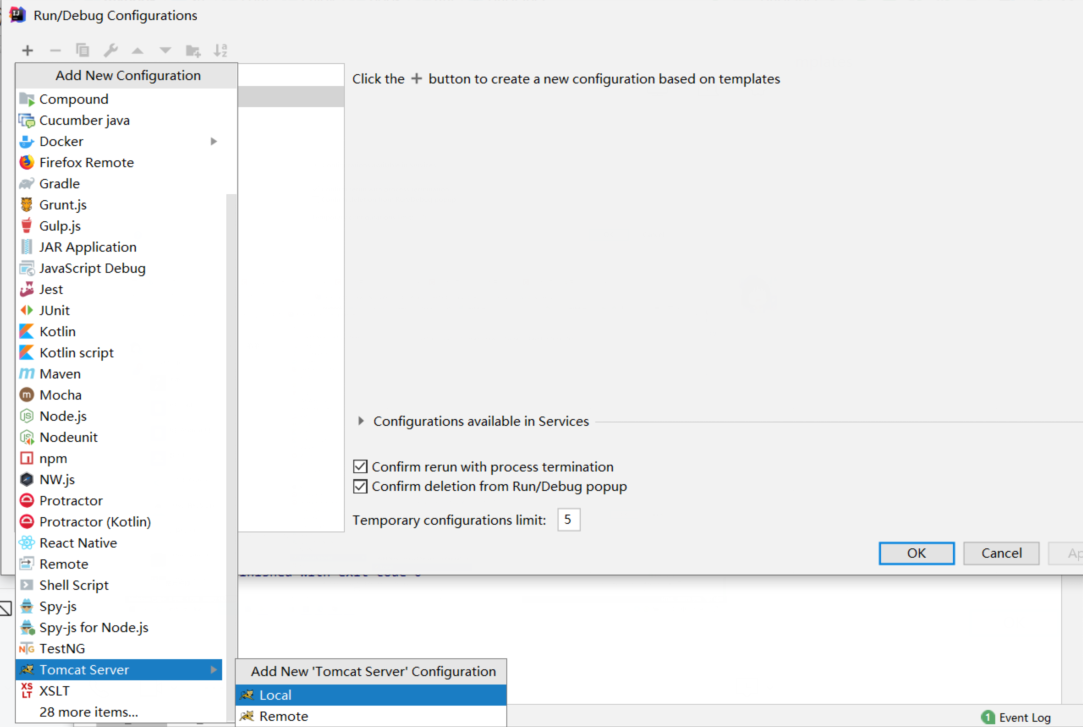Click the Move Up arrow icon
Viewport: 1083px width, 727px height.
tap(137, 50)
